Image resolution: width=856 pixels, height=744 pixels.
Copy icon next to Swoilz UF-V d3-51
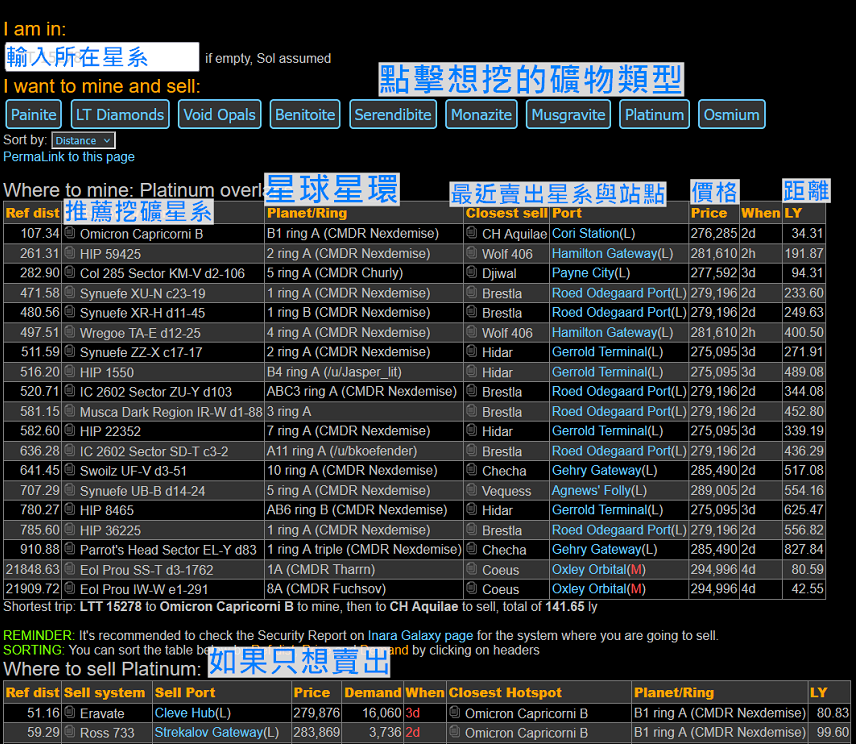(70, 470)
